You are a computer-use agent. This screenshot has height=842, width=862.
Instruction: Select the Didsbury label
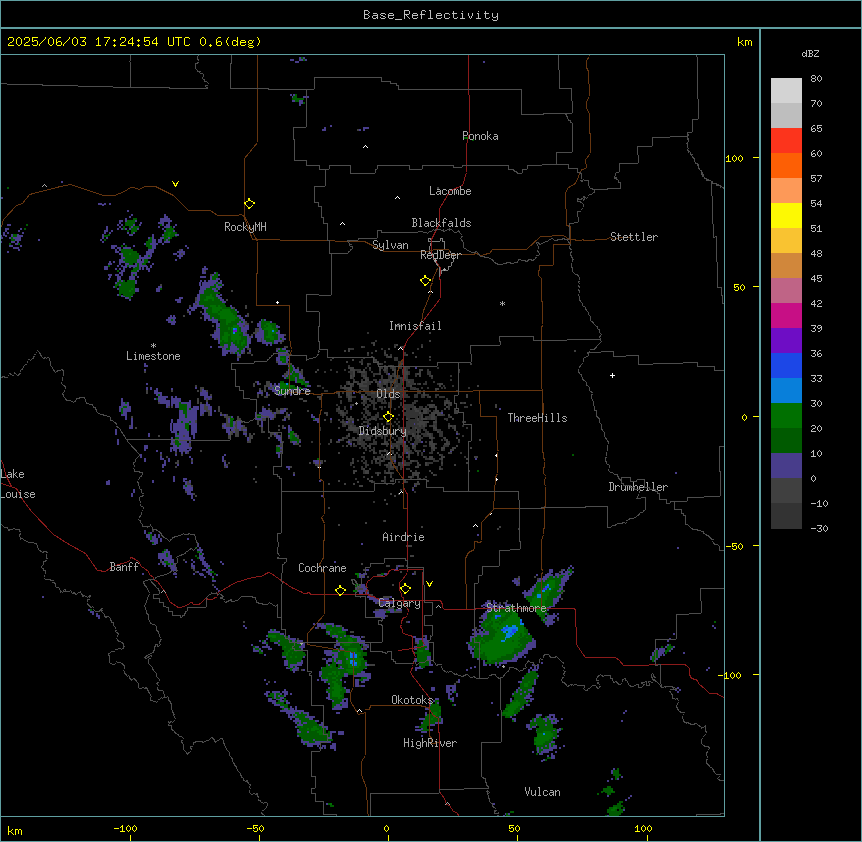point(382,431)
